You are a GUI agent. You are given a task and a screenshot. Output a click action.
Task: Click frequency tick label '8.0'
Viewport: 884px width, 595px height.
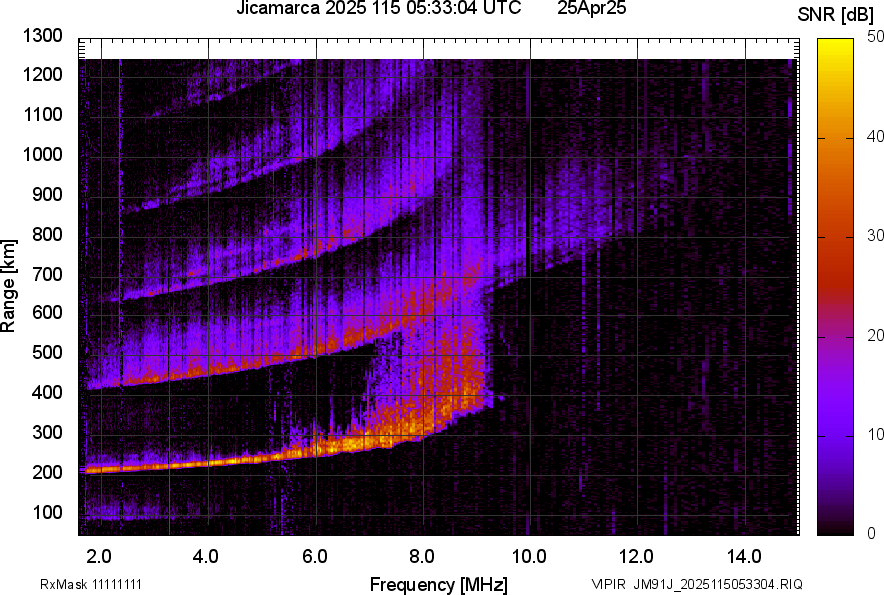tap(422, 557)
